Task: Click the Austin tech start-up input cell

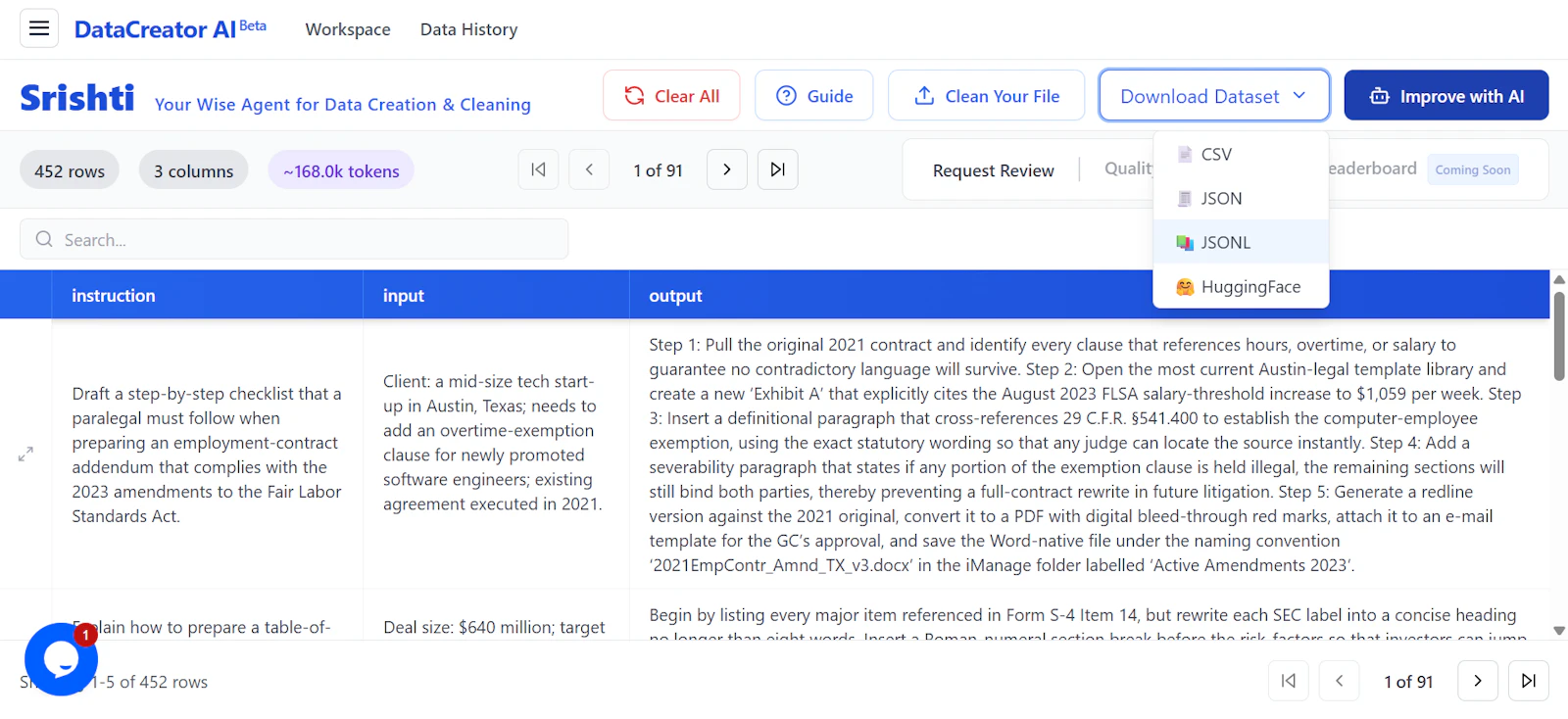Action: coord(496,455)
